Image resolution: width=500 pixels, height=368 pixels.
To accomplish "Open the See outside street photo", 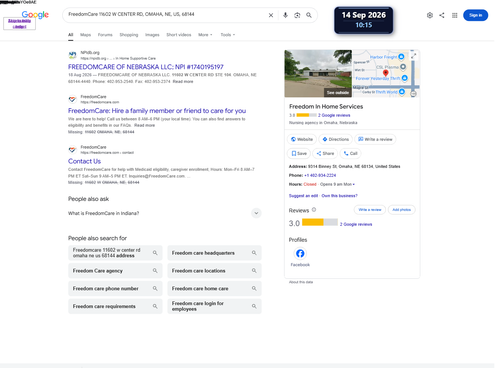I will point(318,73).
